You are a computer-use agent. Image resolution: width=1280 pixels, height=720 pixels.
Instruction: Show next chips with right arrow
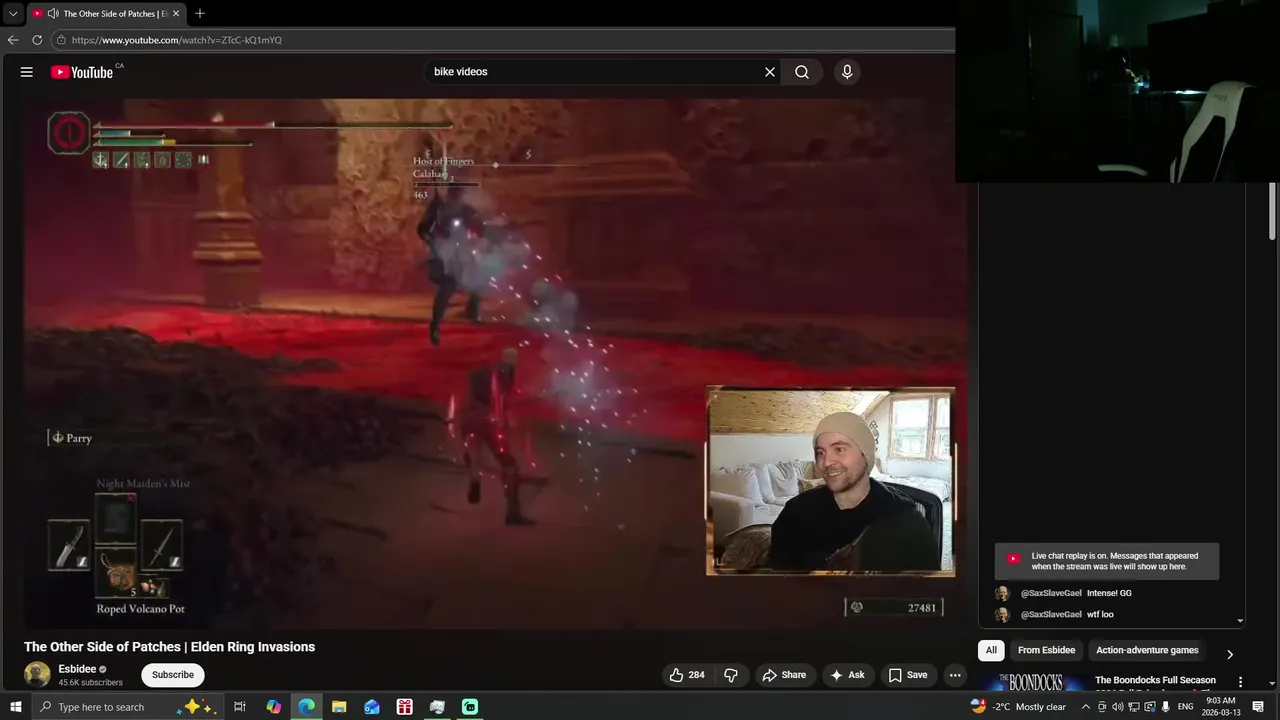pyautogui.click(x=1230, y=654)
